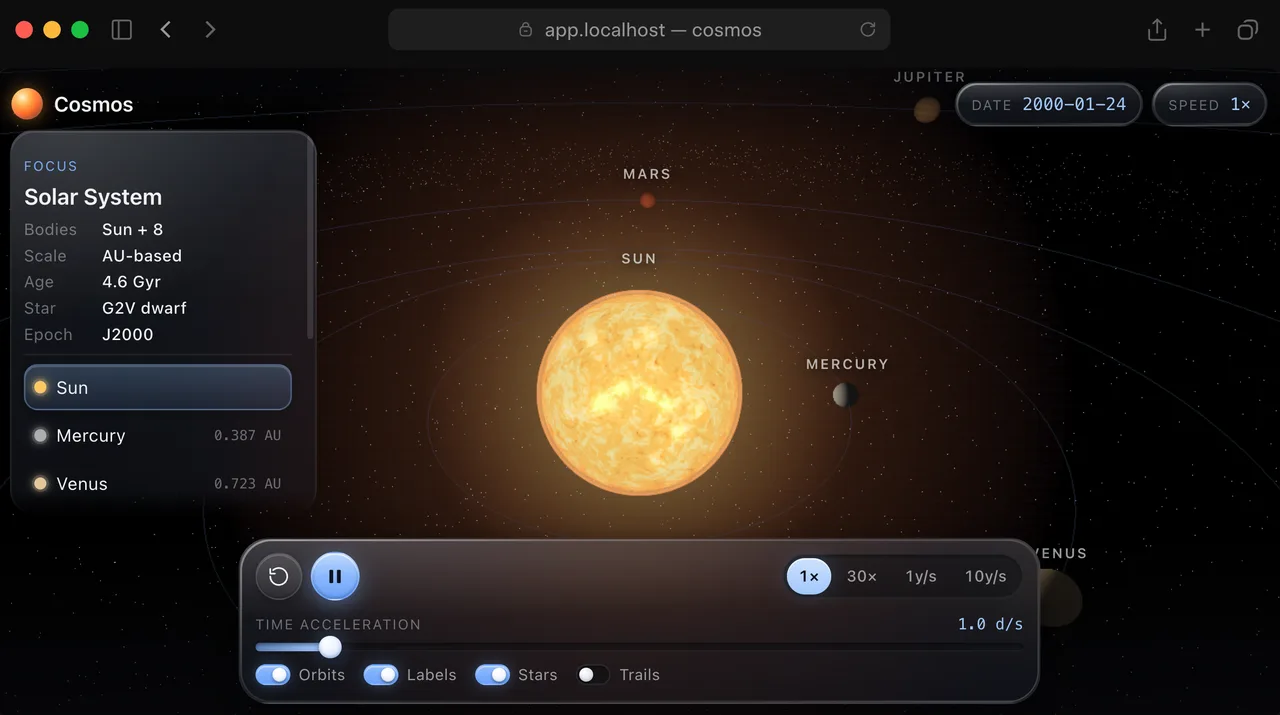
Task: Click the JUPITER label in viewport
Action: 930,77
